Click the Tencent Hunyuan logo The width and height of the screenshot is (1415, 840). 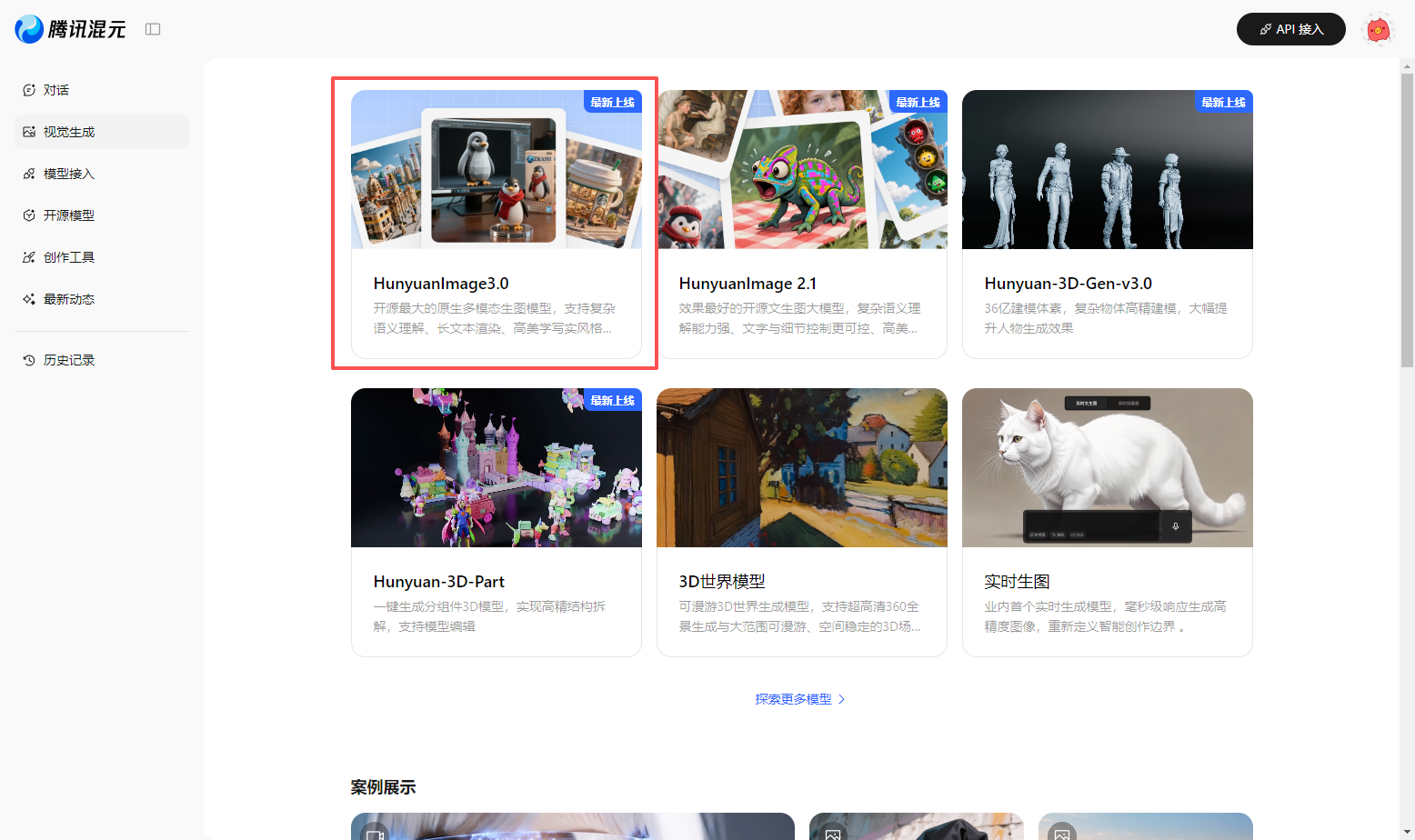[70, 29]
